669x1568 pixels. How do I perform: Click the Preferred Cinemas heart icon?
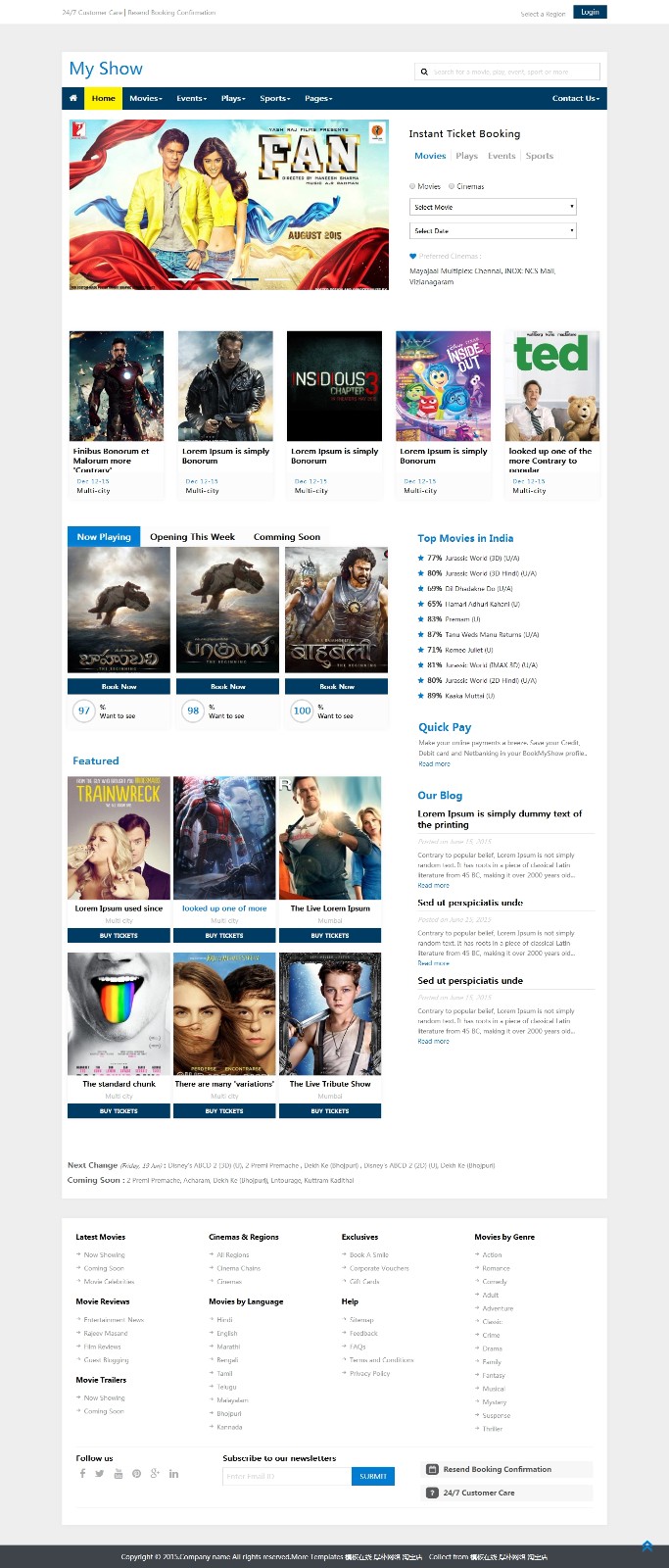coord(413,257)
